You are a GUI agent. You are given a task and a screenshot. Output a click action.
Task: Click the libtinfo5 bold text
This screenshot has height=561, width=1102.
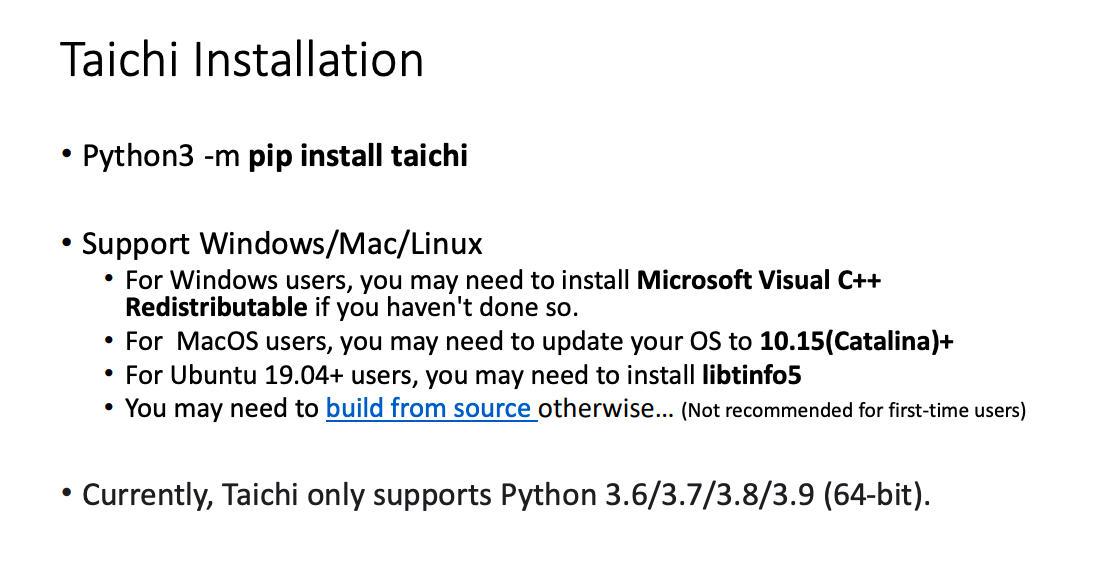click(751, 375)
